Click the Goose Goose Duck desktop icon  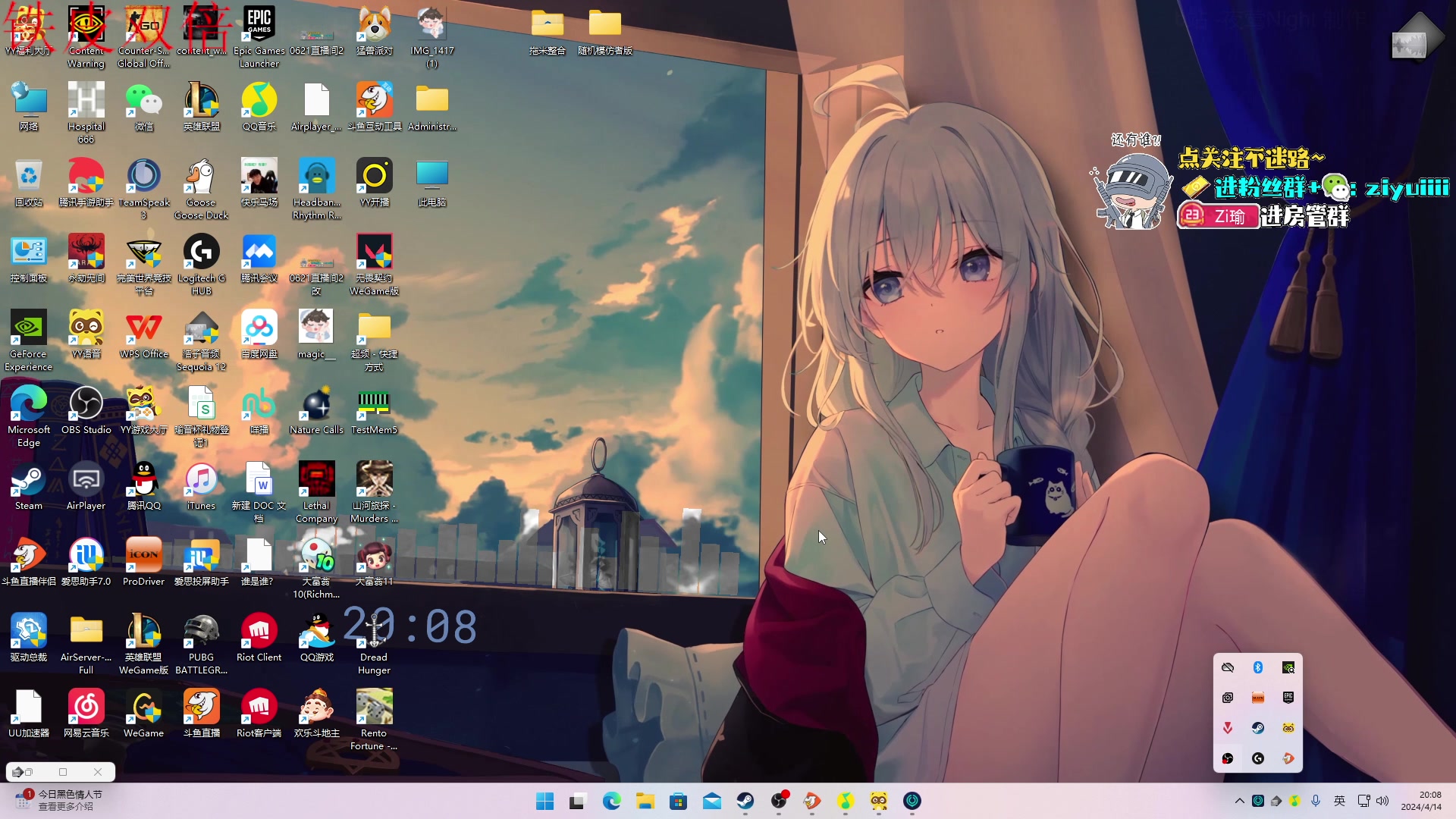pos(202,188)
